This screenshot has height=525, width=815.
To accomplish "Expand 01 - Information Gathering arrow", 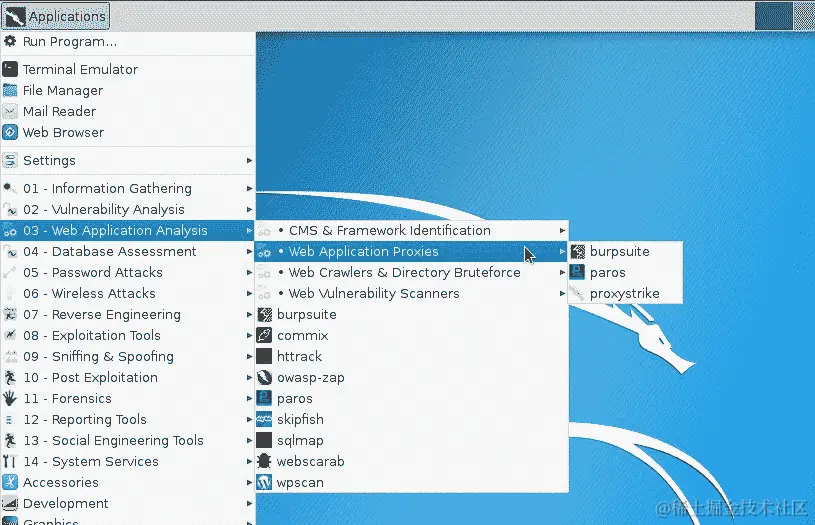I will pos(249,188).
